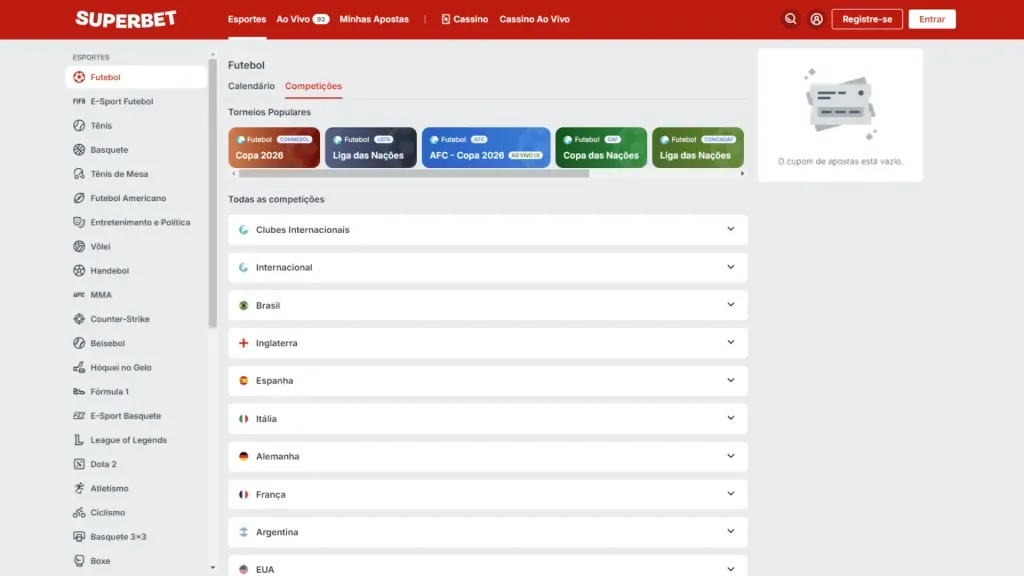
Task: Go to Minhas Apostas in top navigation
Action: coord(374,19)
